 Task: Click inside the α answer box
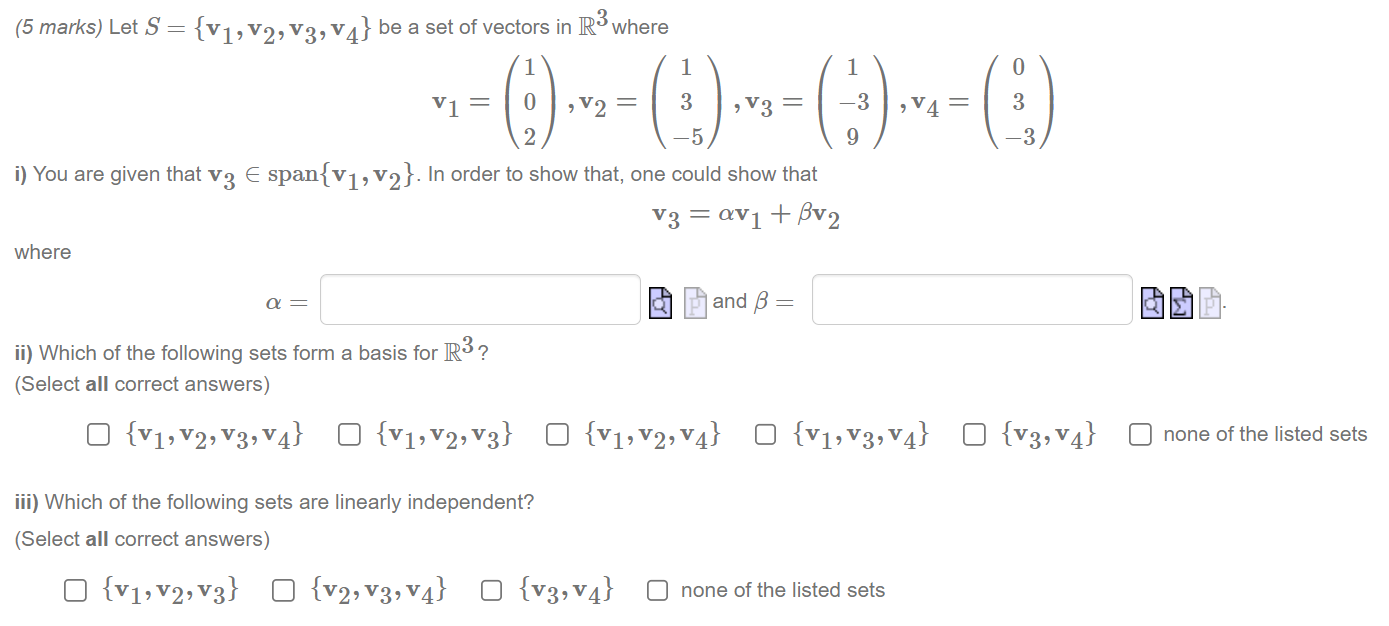click(479, 299)
